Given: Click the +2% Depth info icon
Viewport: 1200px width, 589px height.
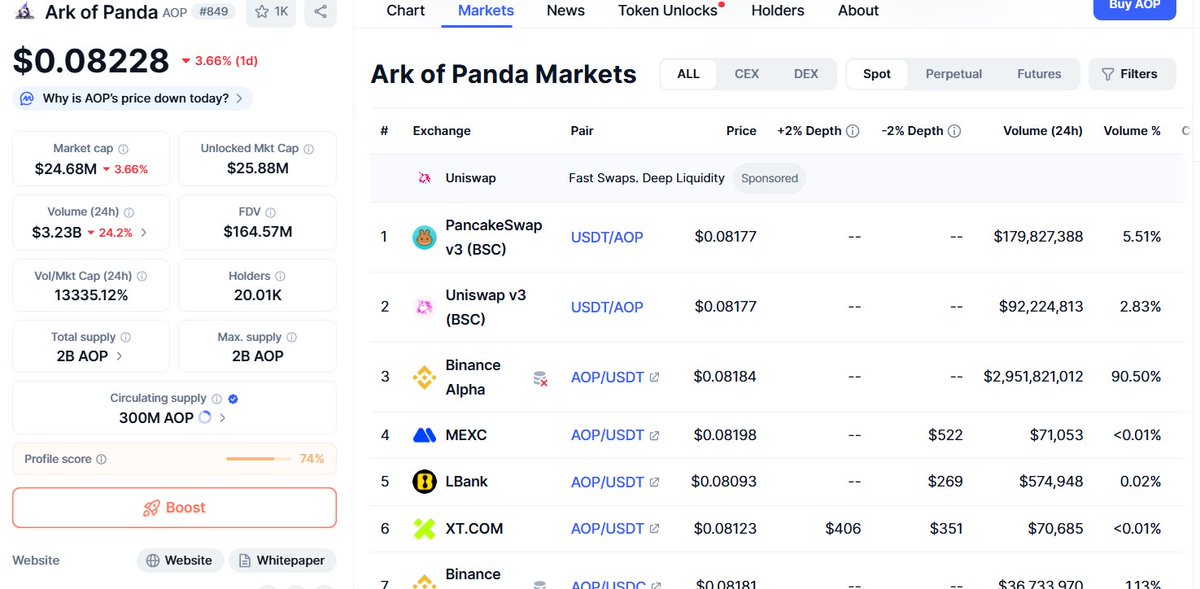Looking at the screenshot, I should pos(852,131).
